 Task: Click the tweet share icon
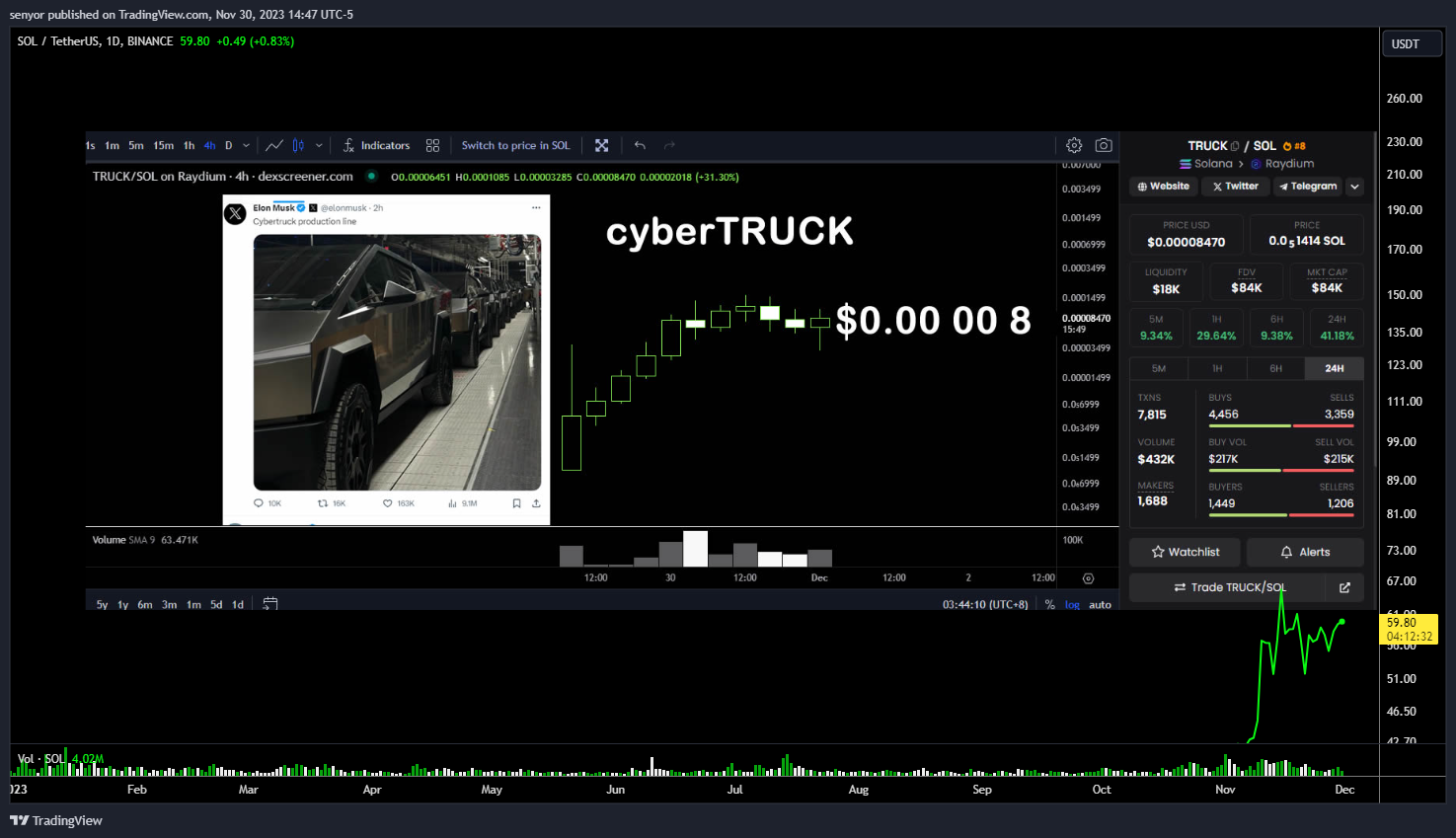pos(536,503)
